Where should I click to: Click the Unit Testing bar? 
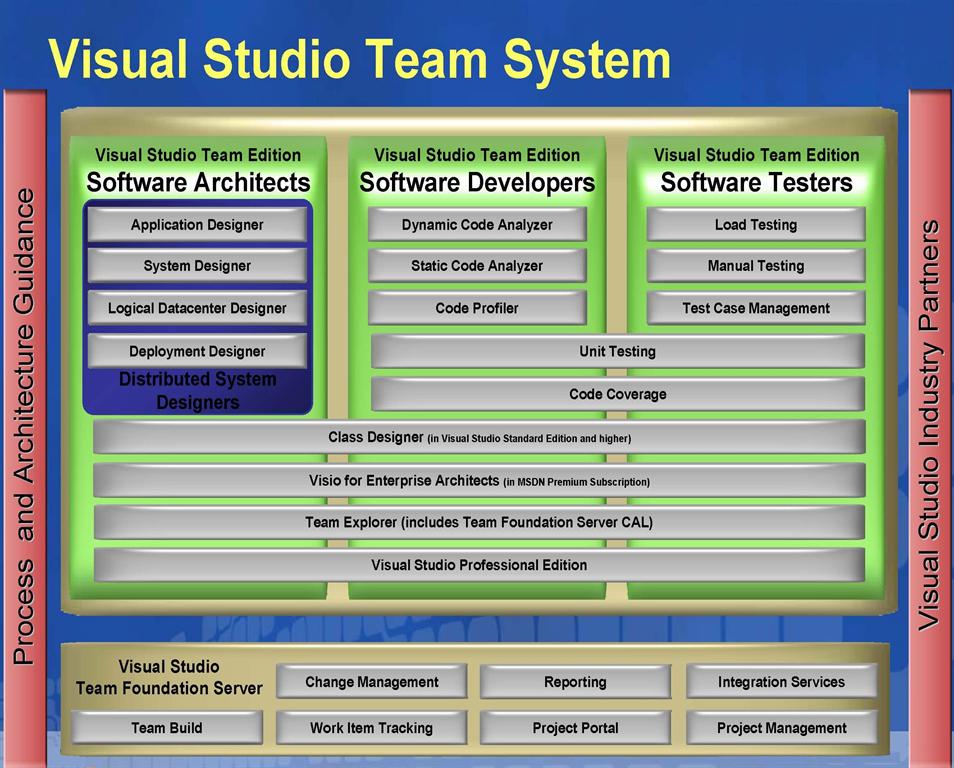click(618, 351)
